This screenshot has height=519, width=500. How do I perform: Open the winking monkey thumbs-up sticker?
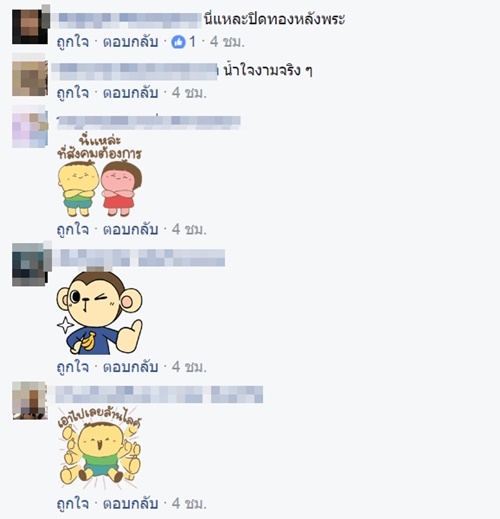point(99,313)
